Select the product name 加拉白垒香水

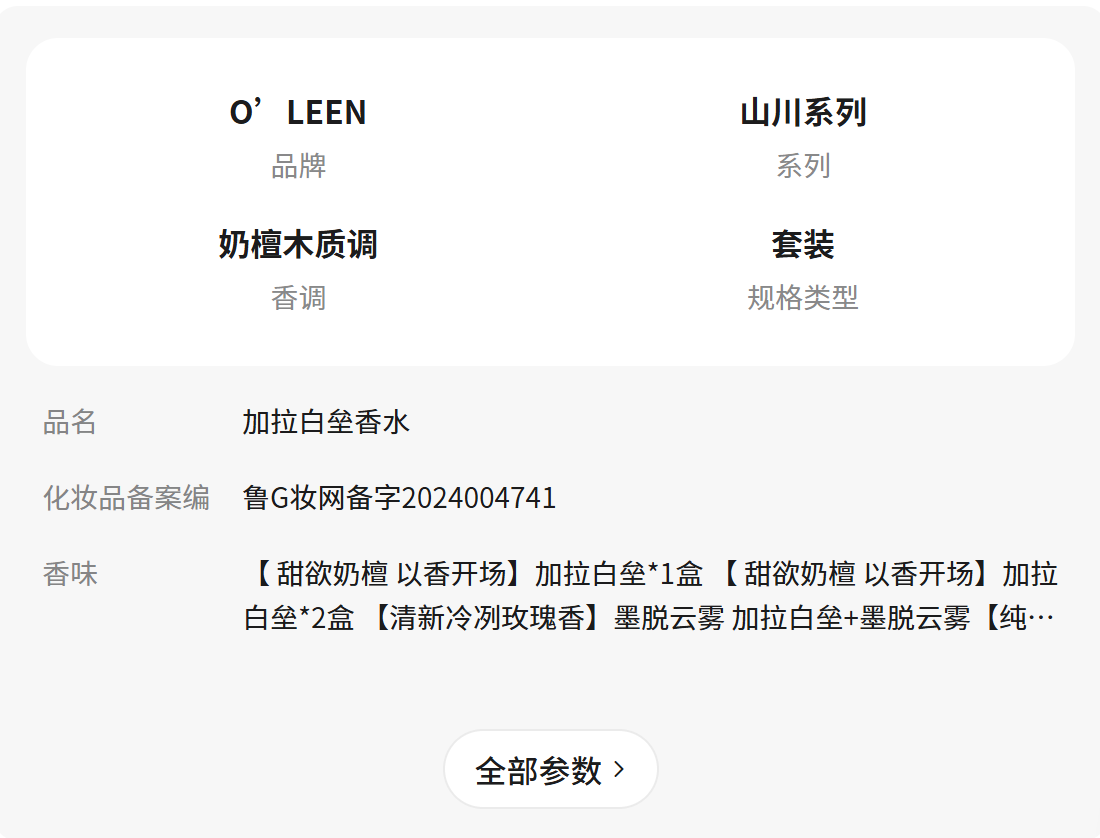point(326,422)
